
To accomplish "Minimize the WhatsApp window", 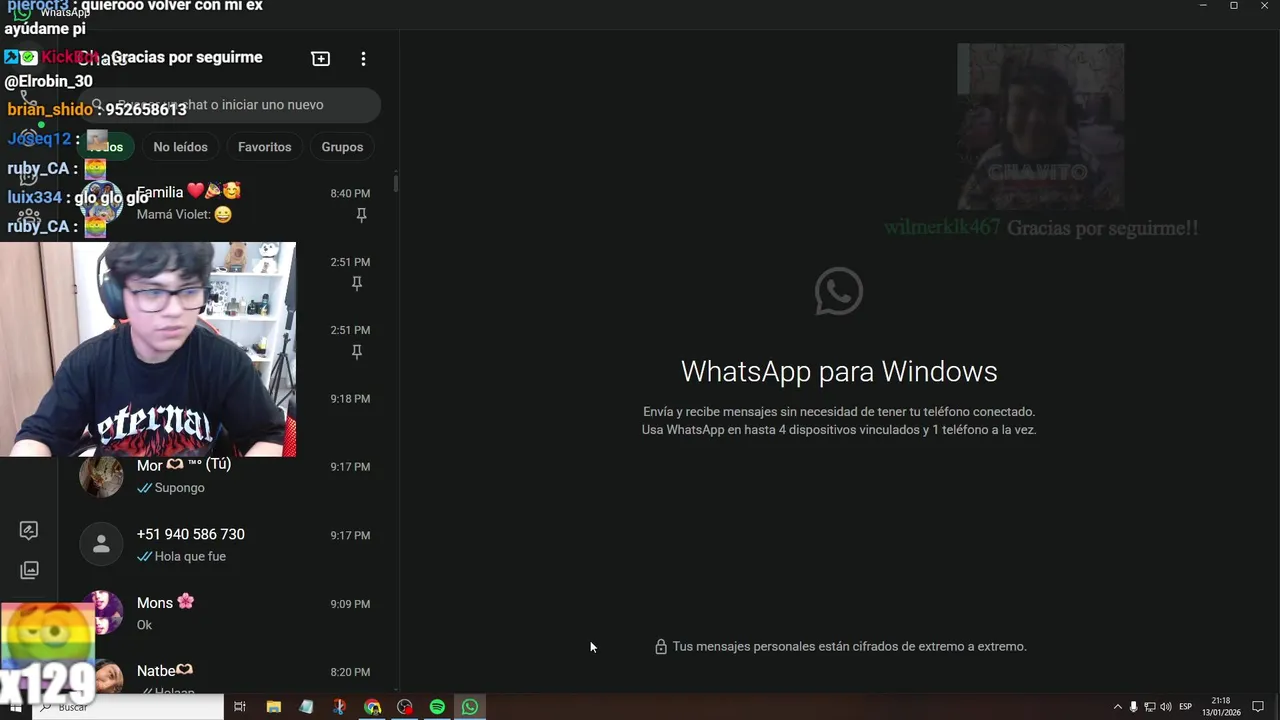I will point(1203,6).
